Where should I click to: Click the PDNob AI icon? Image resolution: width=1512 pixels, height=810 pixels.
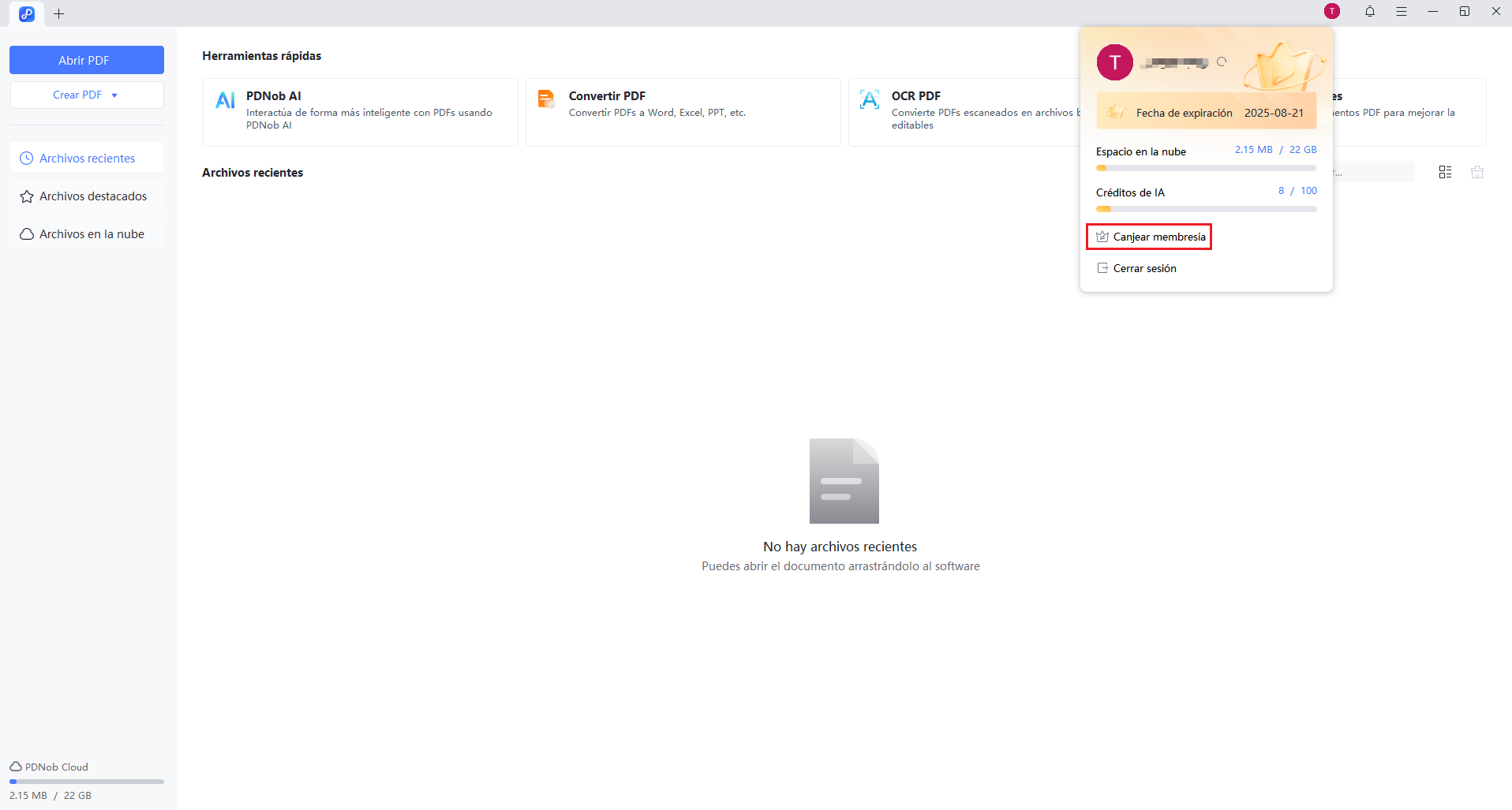226,100
